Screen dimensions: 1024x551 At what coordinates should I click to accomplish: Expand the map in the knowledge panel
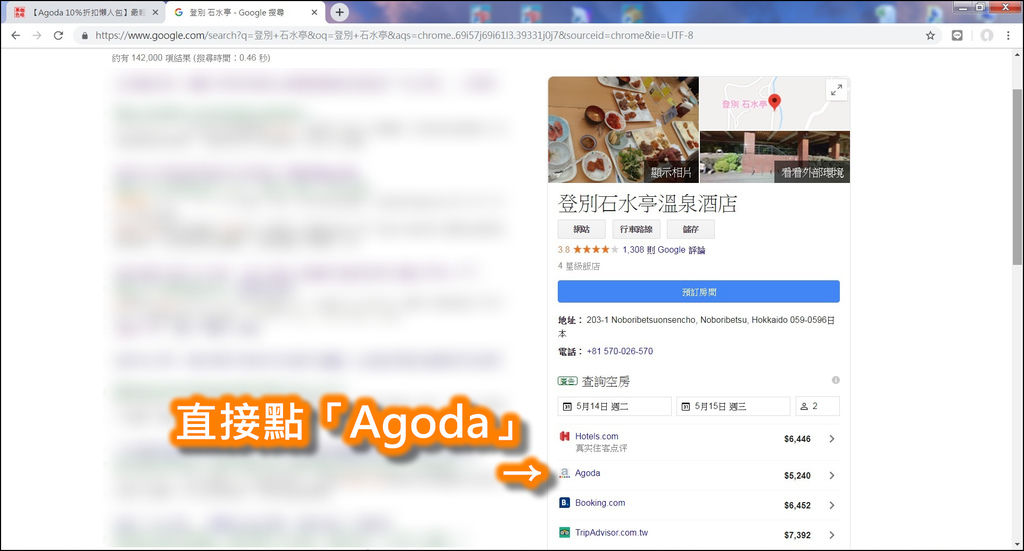pyautogui.click(x=837, y=90)
